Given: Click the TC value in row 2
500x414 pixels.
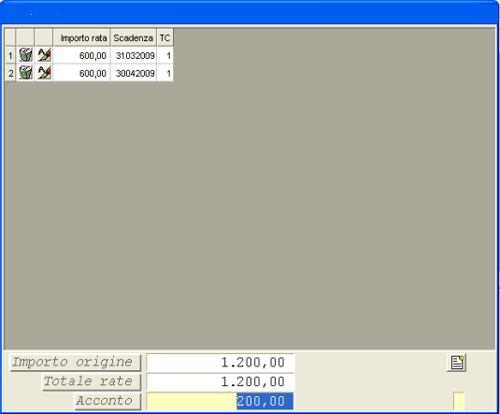Looking at the screenshot, I should (x=165, y=73).
